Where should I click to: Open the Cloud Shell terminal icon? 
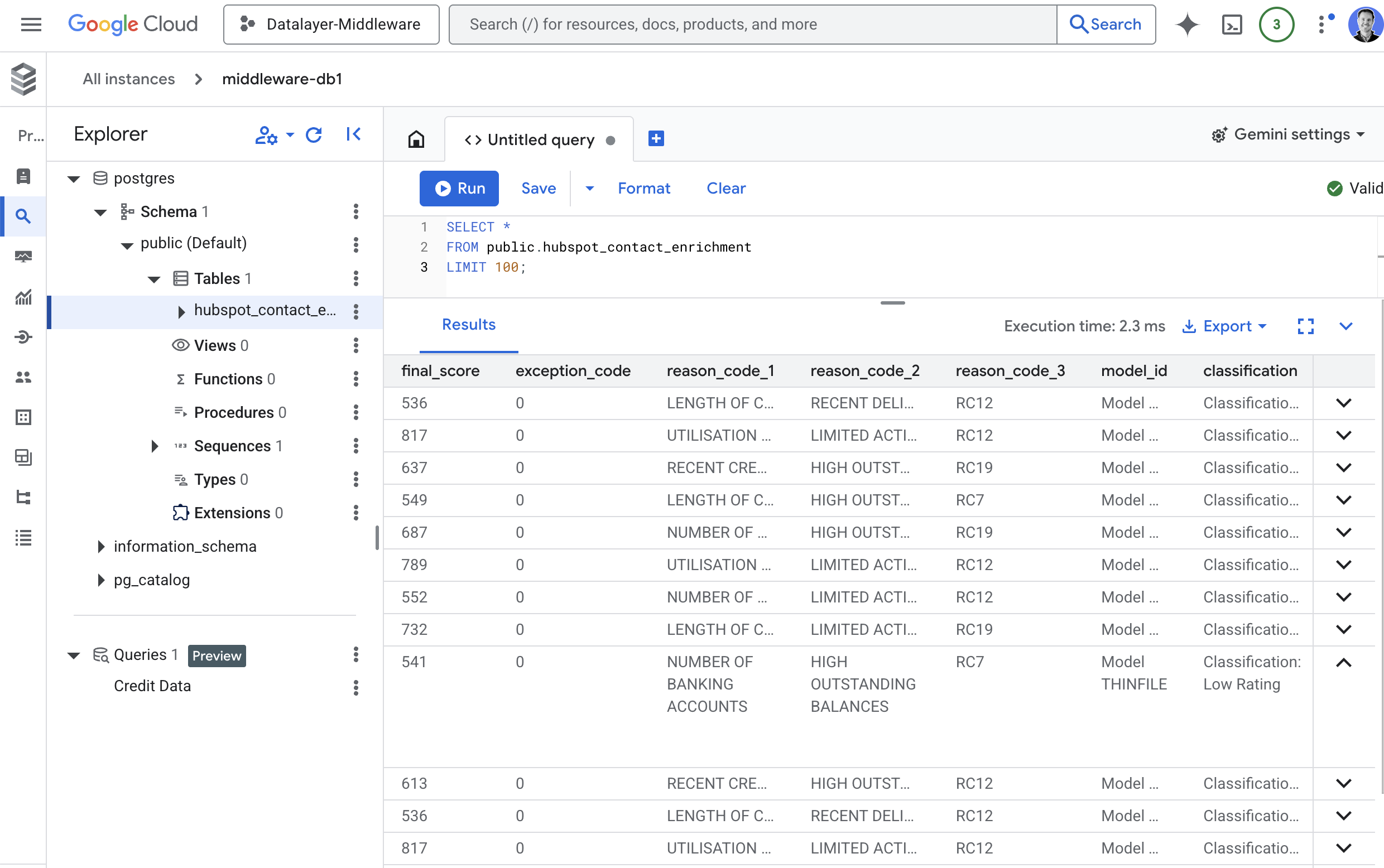1231,24
